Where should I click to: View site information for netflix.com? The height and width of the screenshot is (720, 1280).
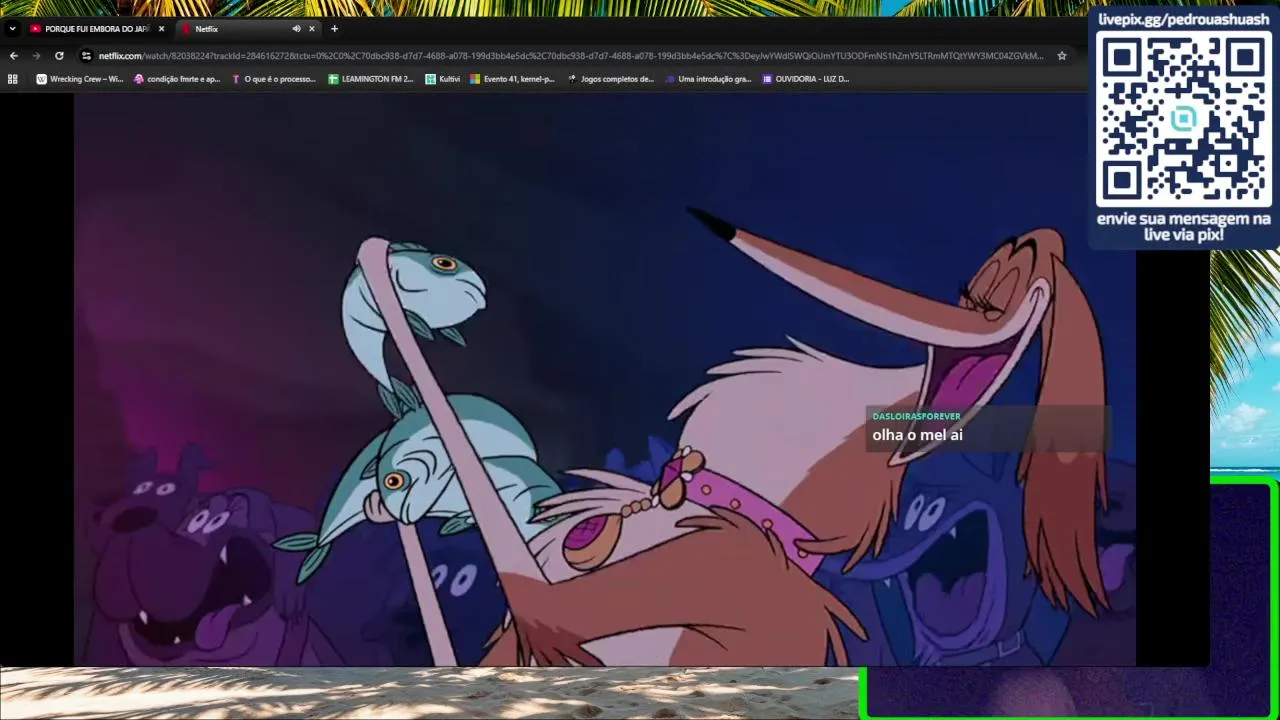pyautogui.click(x=86, y=56)
